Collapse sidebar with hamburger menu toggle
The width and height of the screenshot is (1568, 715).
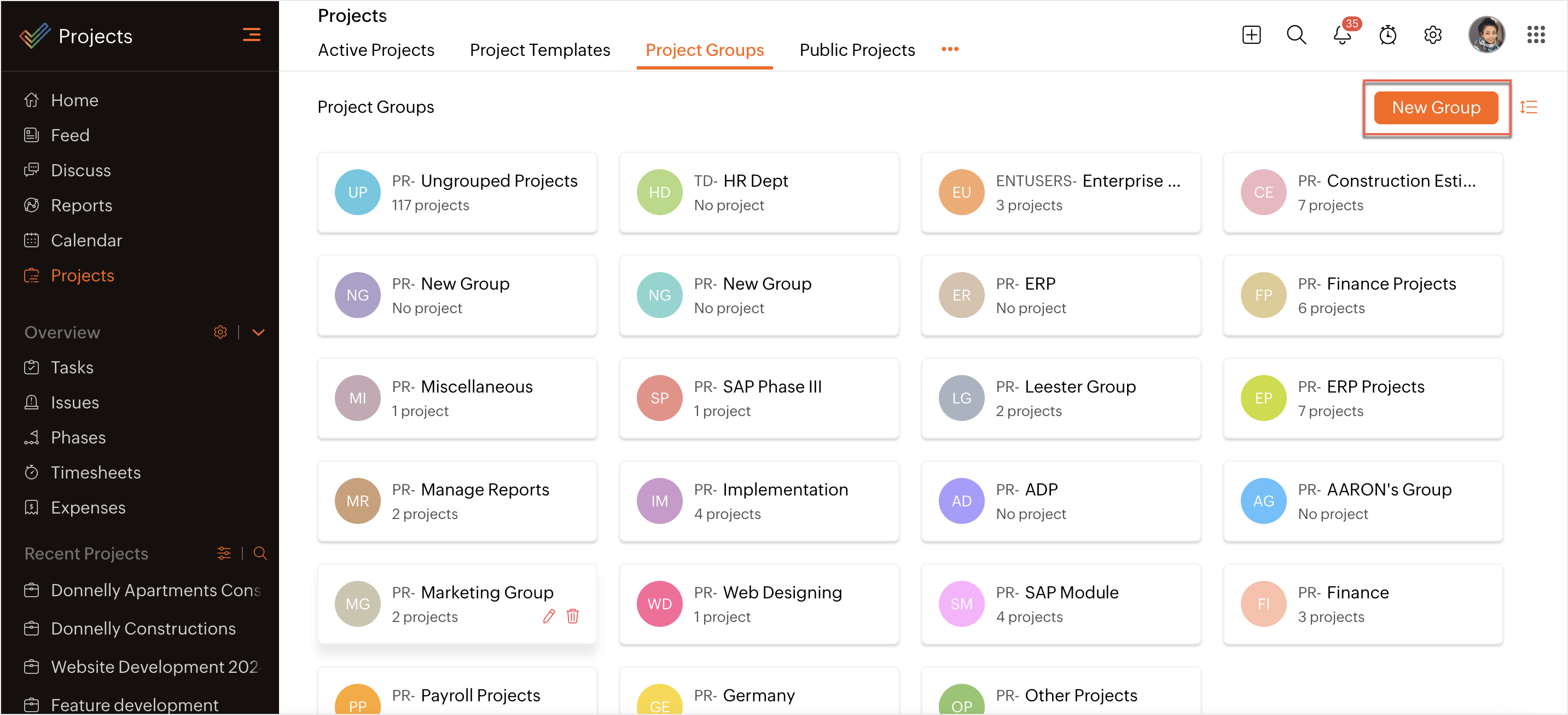click(x=251, y=34)
